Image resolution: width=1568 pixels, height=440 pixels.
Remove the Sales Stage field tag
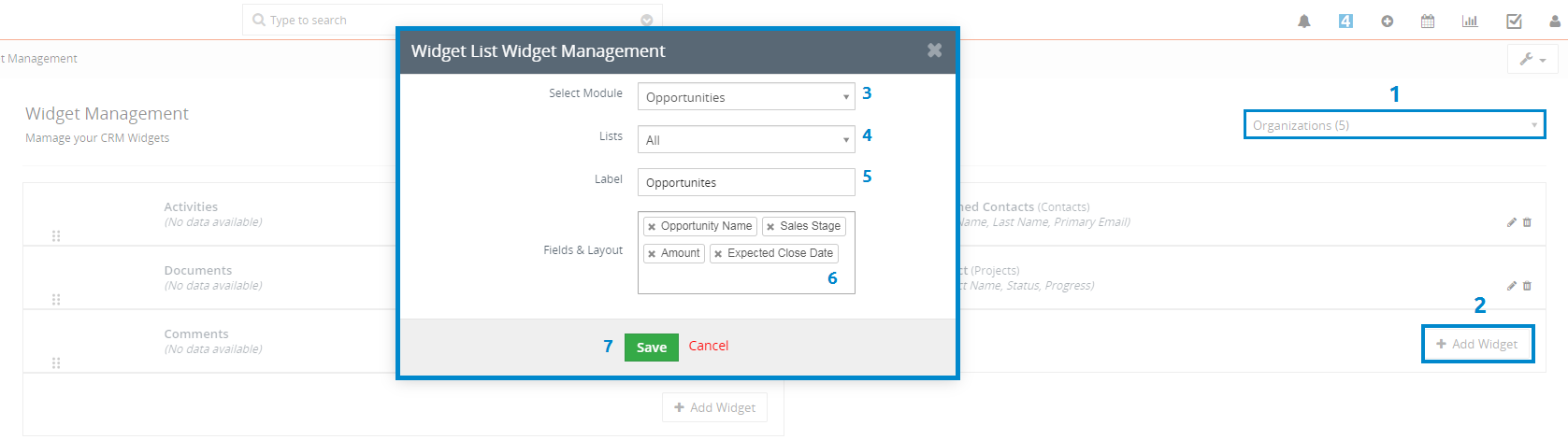pos(770,227)
